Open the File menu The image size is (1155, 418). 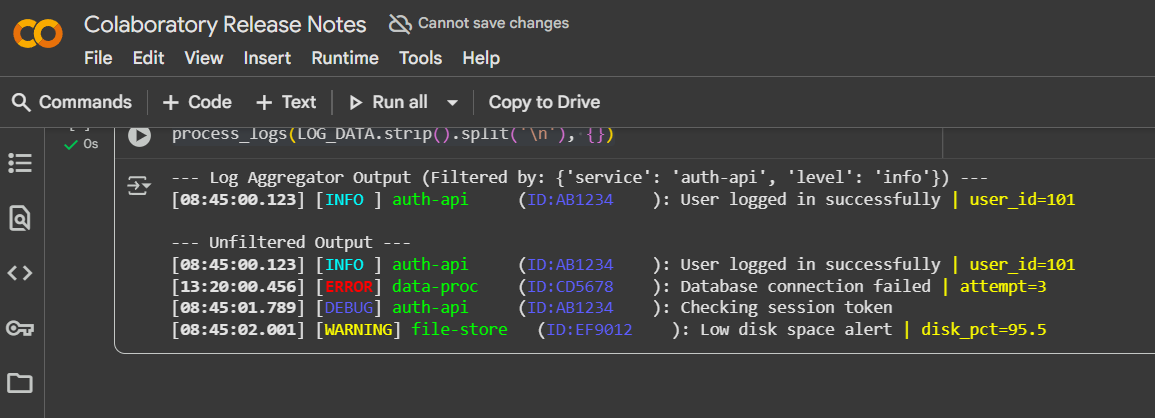pyautogui.click(x=98, y=58)
